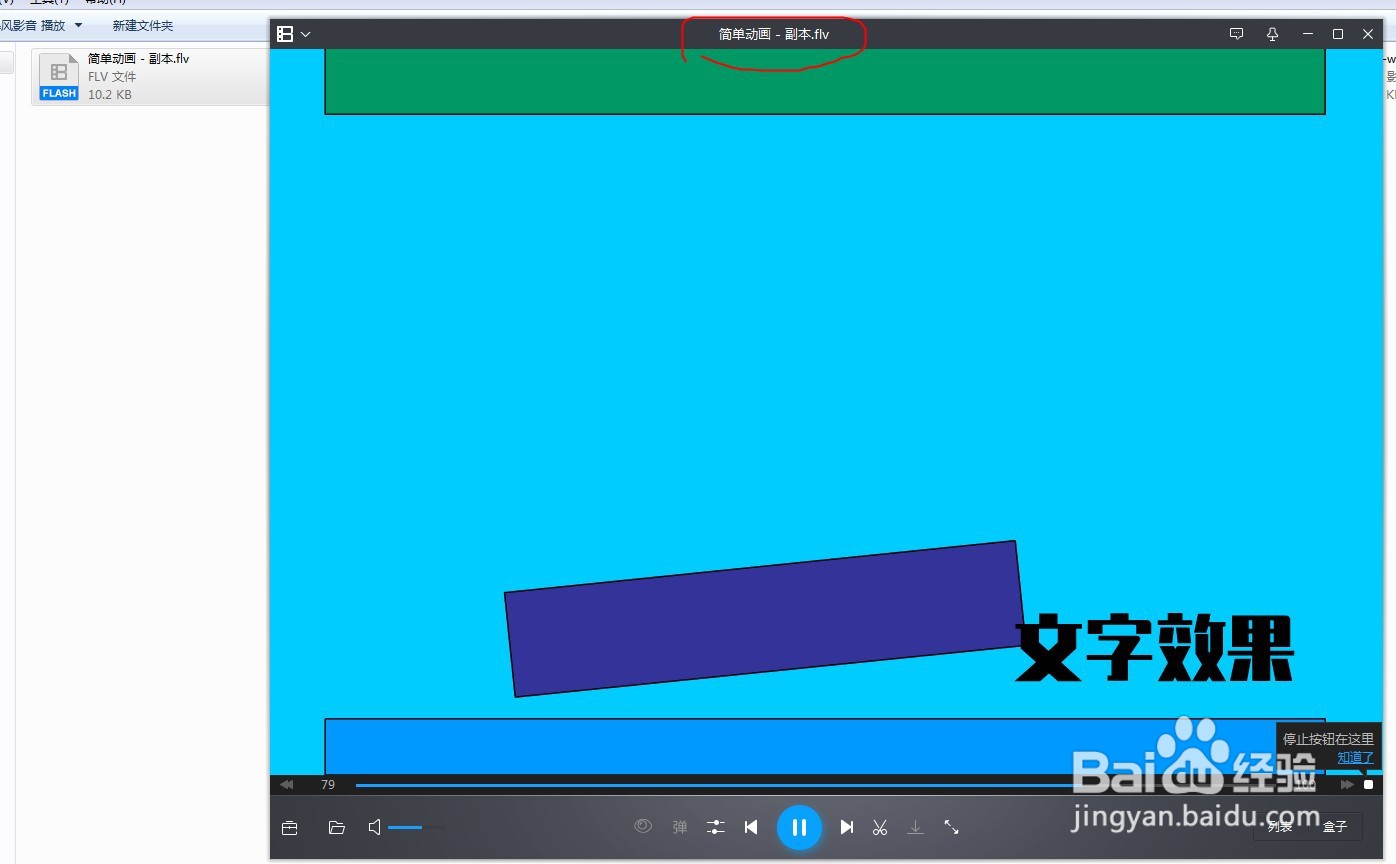The image size is (1396, 864).
Task: Open the 列表 playlist button
Action: pyautogui.click(x=1280, y=827)
